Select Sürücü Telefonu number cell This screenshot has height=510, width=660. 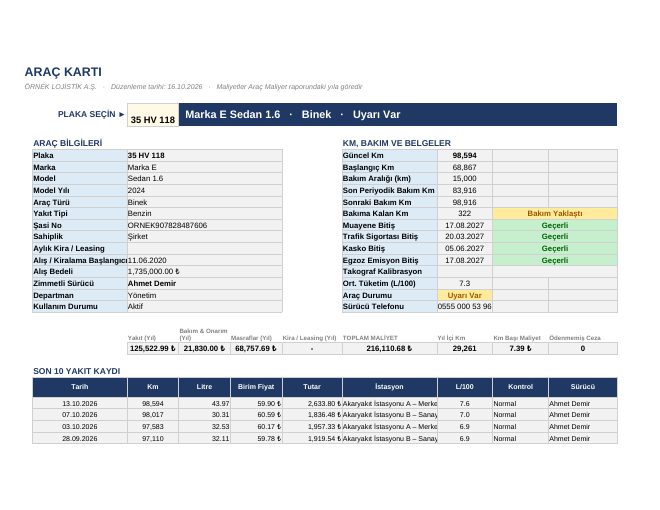pyautogui.click(x=465, y=306)
